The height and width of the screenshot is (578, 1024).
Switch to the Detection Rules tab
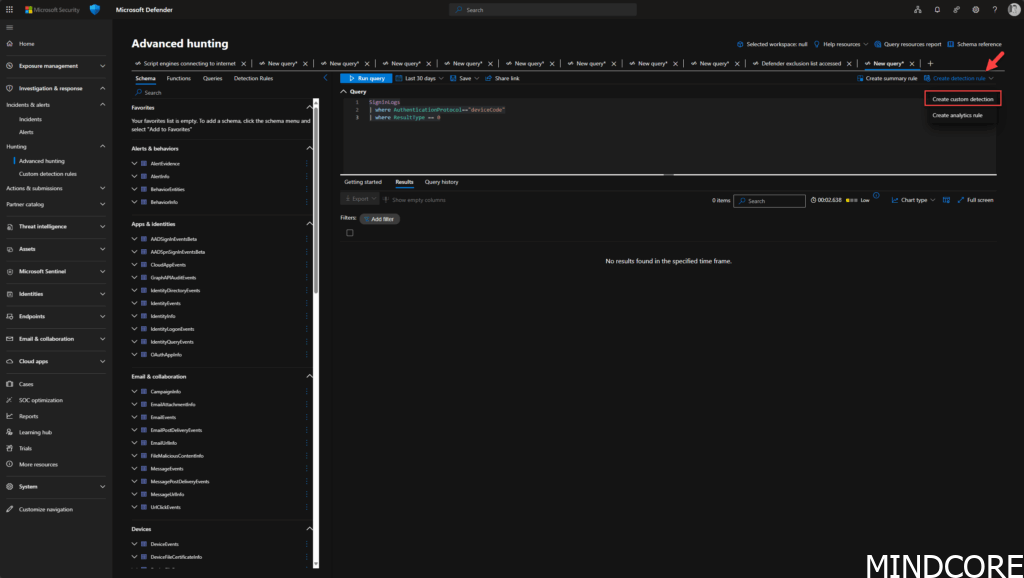click(x=253, y=78)
